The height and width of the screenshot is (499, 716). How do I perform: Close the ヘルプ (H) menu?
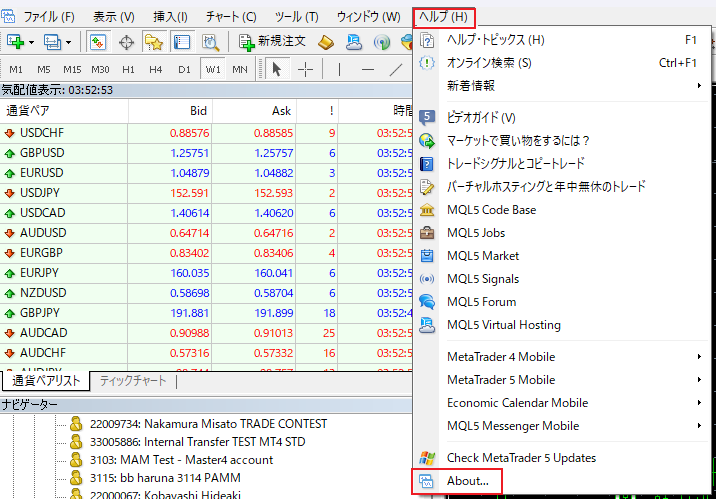coord(443,17)
